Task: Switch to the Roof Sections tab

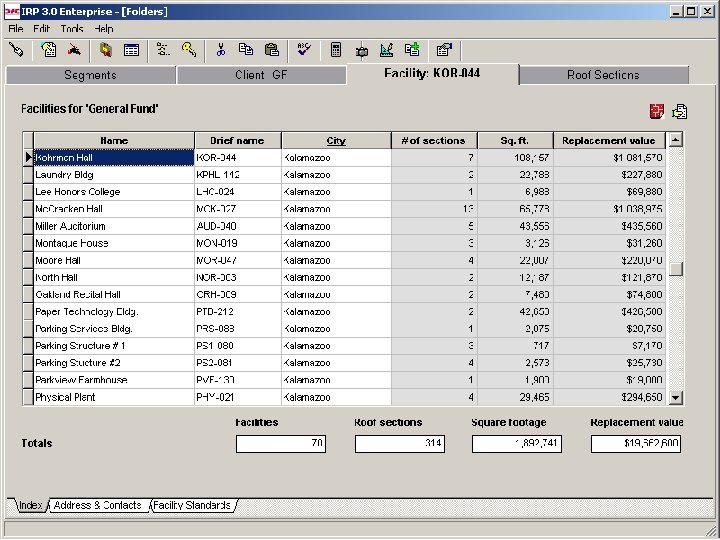Action: point(603,75)
